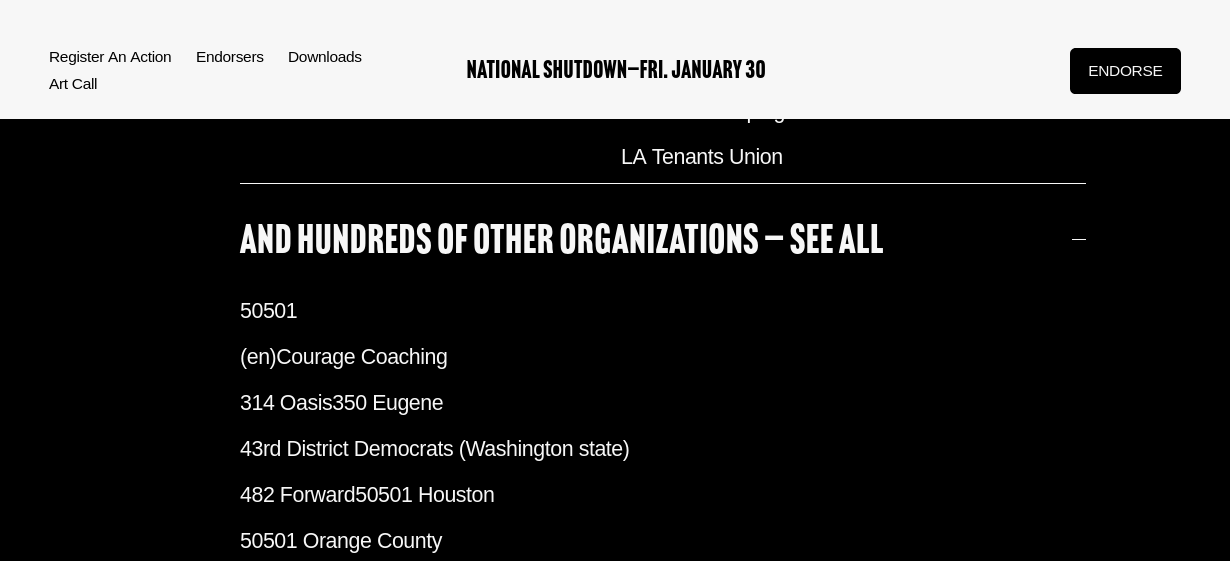Click the 482 Forward organization name
Screen dimensions: 1230x561
(297, 495)
